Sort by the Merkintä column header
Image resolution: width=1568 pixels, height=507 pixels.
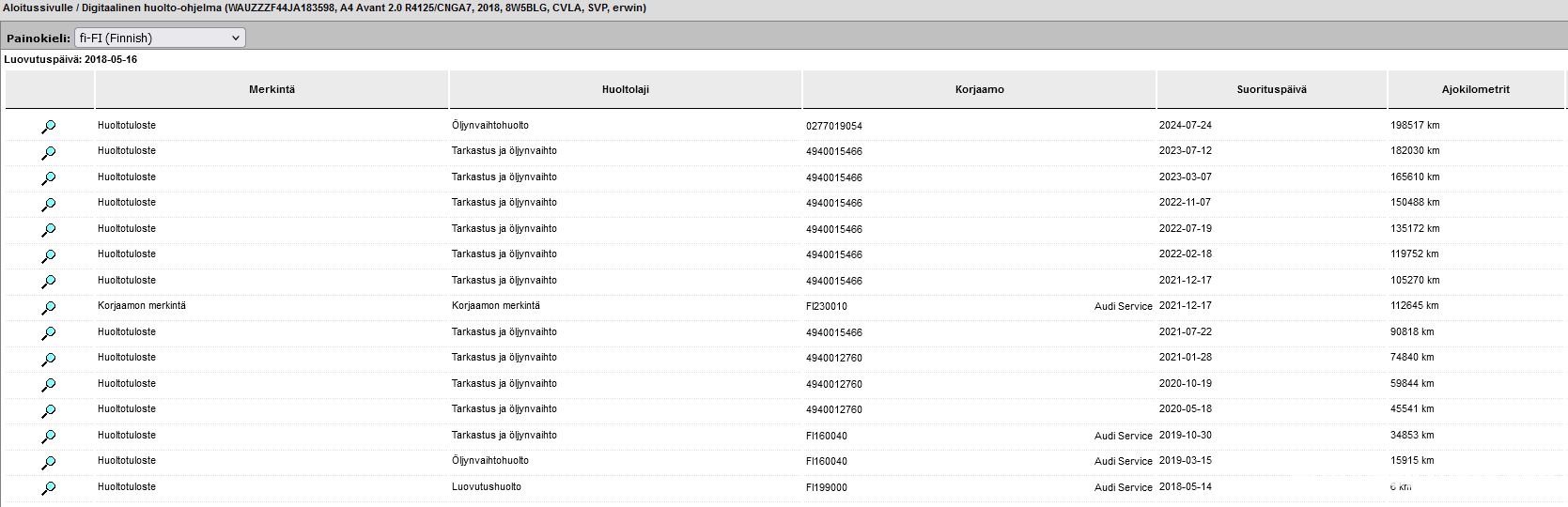coord(272,89)
